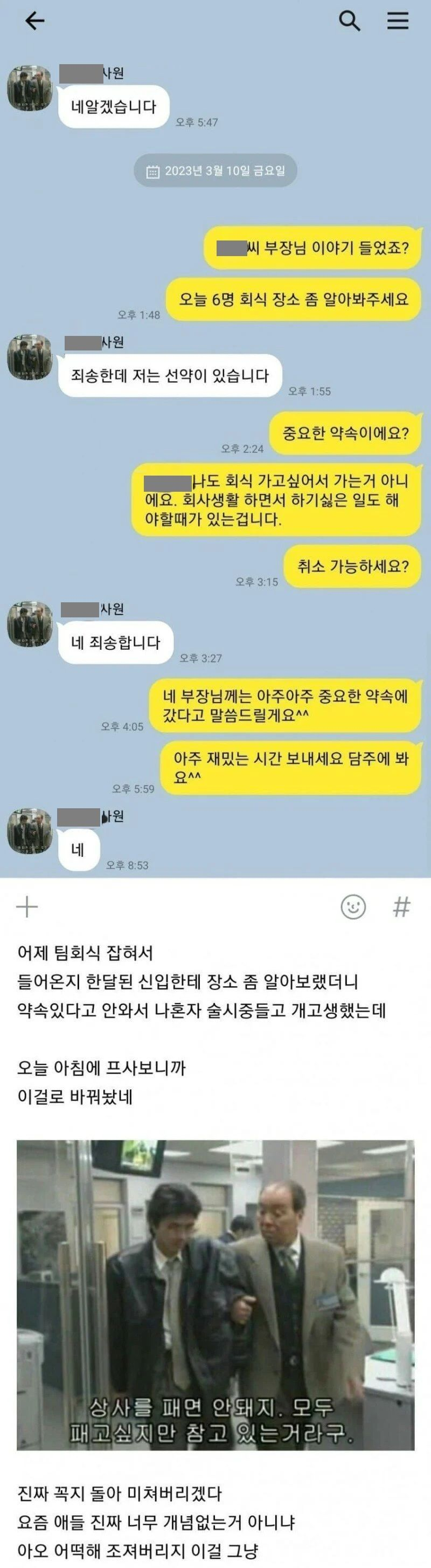
Task: Tap calendar icon in date badge
Action: [152, 171]
